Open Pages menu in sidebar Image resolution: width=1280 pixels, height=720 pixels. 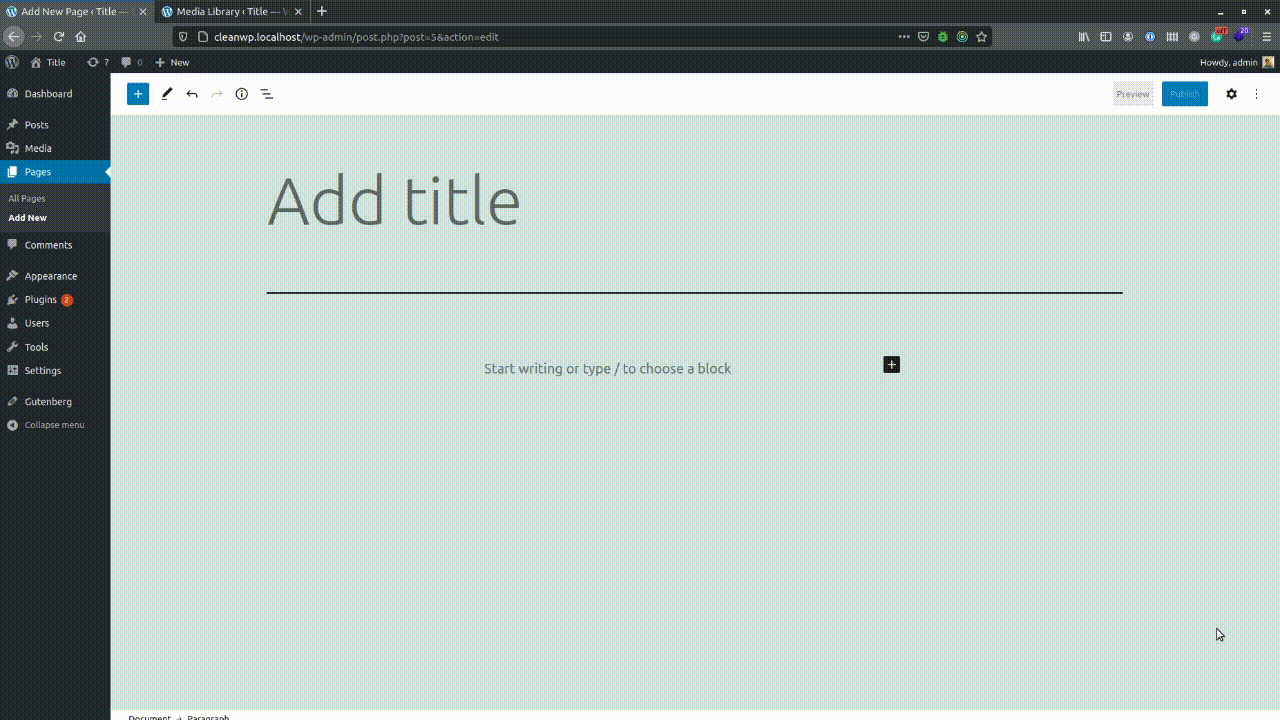[x=55, y=172]
